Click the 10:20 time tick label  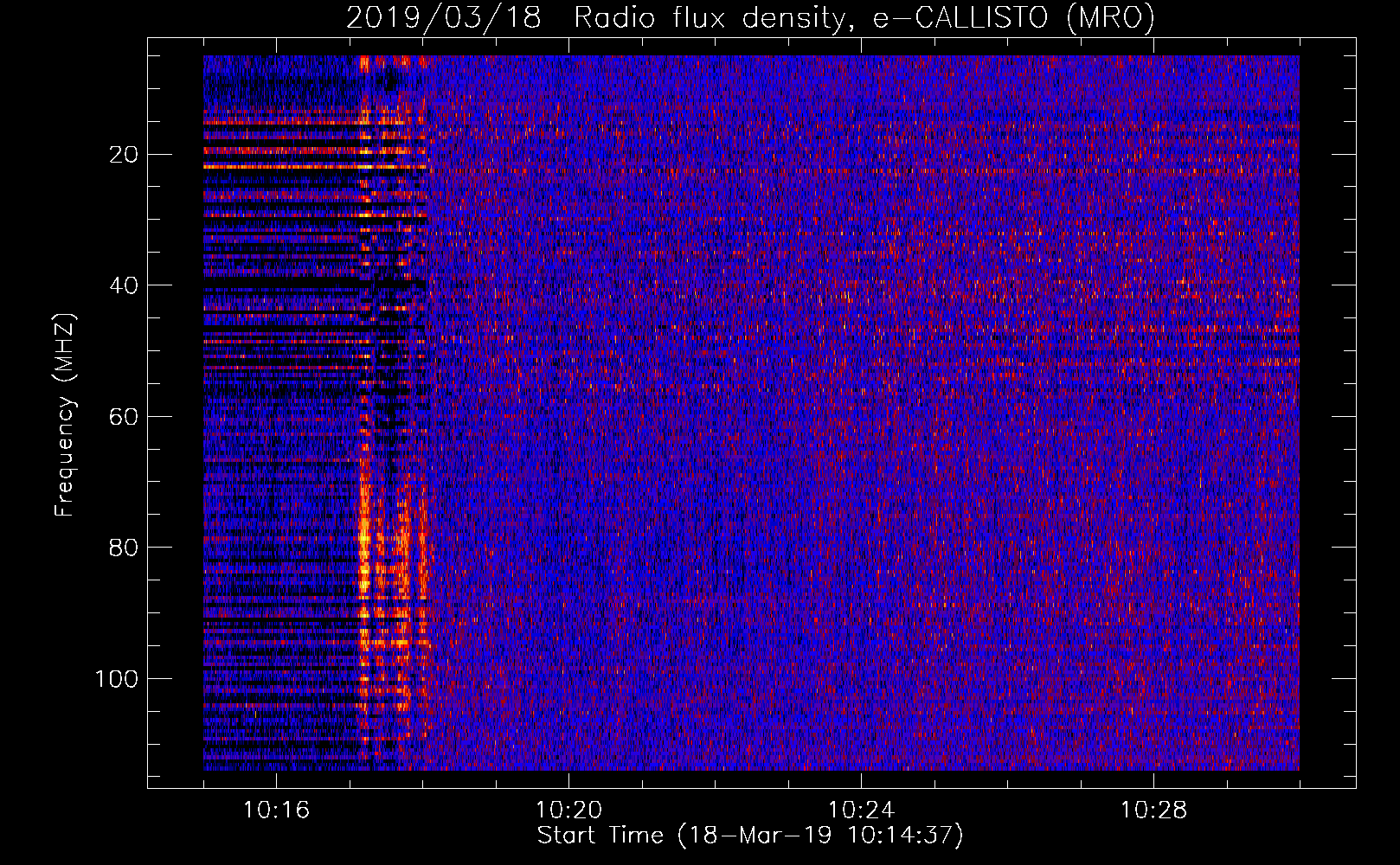(568, 811)
